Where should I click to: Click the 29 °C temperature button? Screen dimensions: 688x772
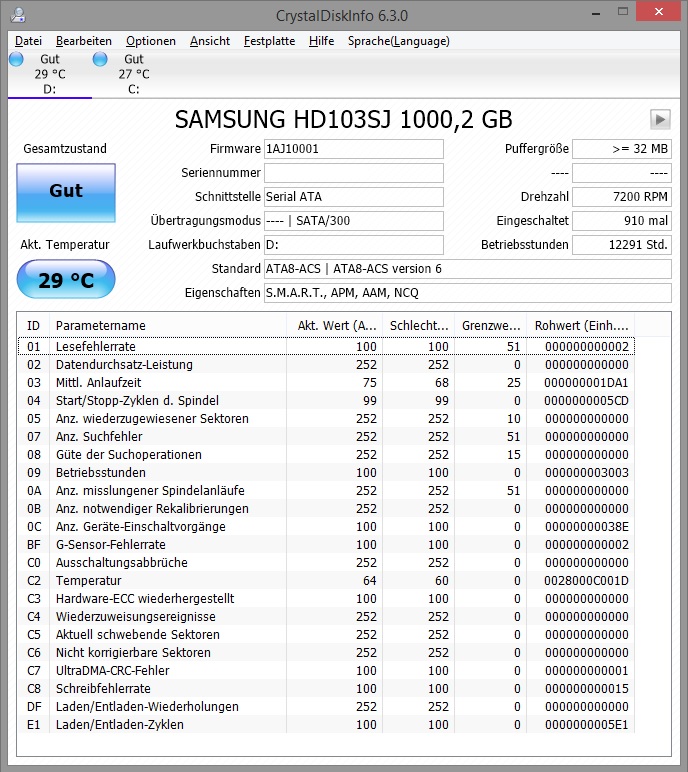pyautogui.click(x=66, y=280)
